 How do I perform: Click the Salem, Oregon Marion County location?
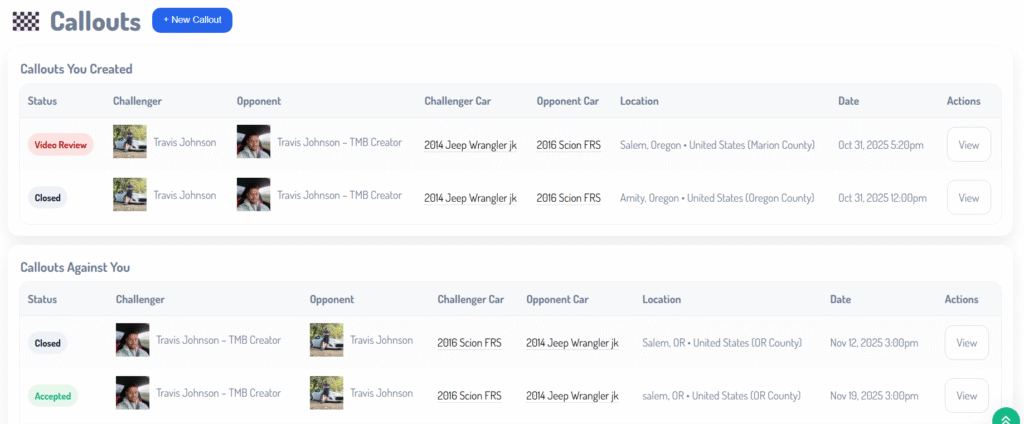pyautogui.click(x=717, y=145)
